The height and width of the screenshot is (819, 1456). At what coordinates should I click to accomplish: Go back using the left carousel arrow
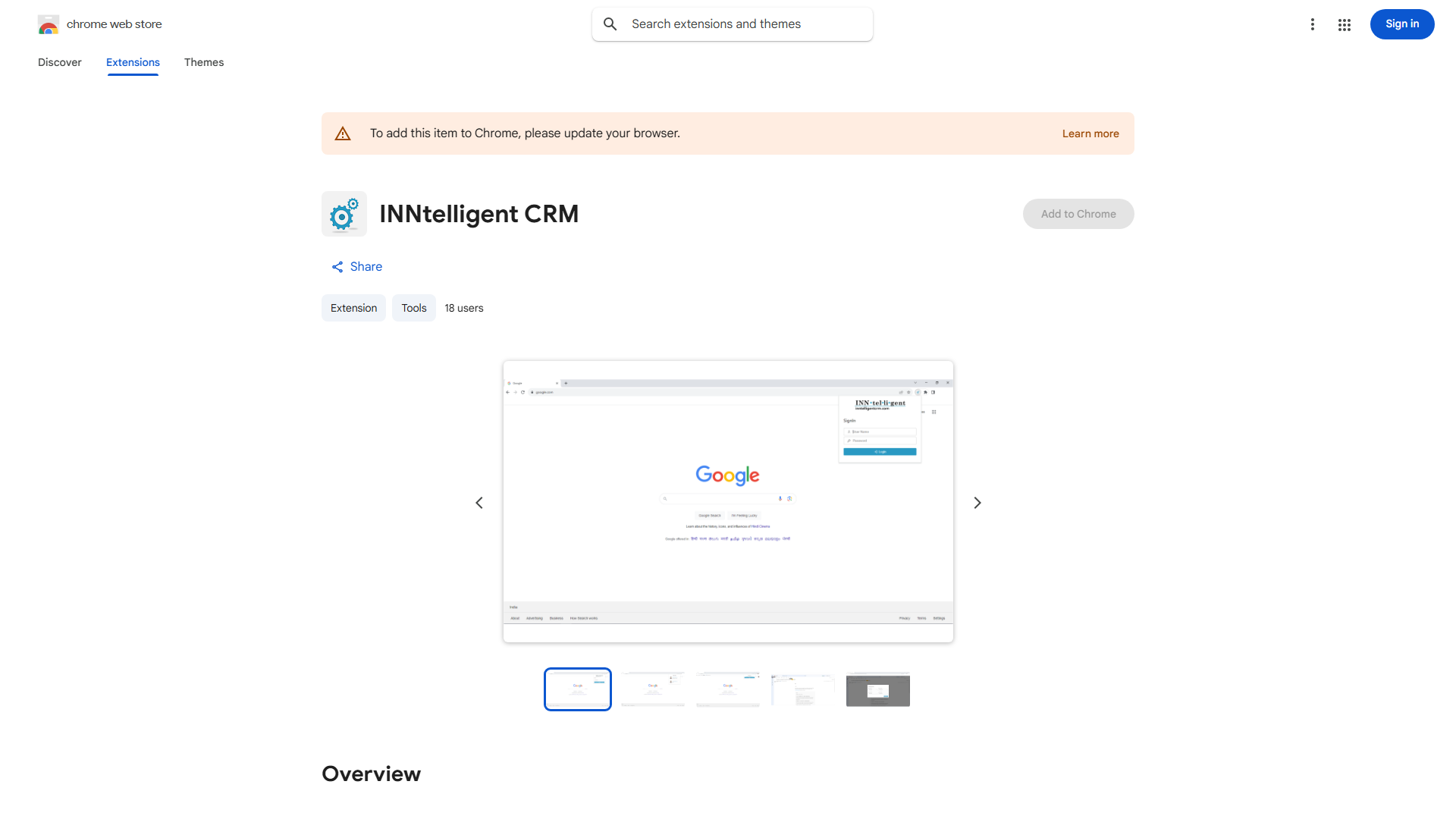(479, 502)
